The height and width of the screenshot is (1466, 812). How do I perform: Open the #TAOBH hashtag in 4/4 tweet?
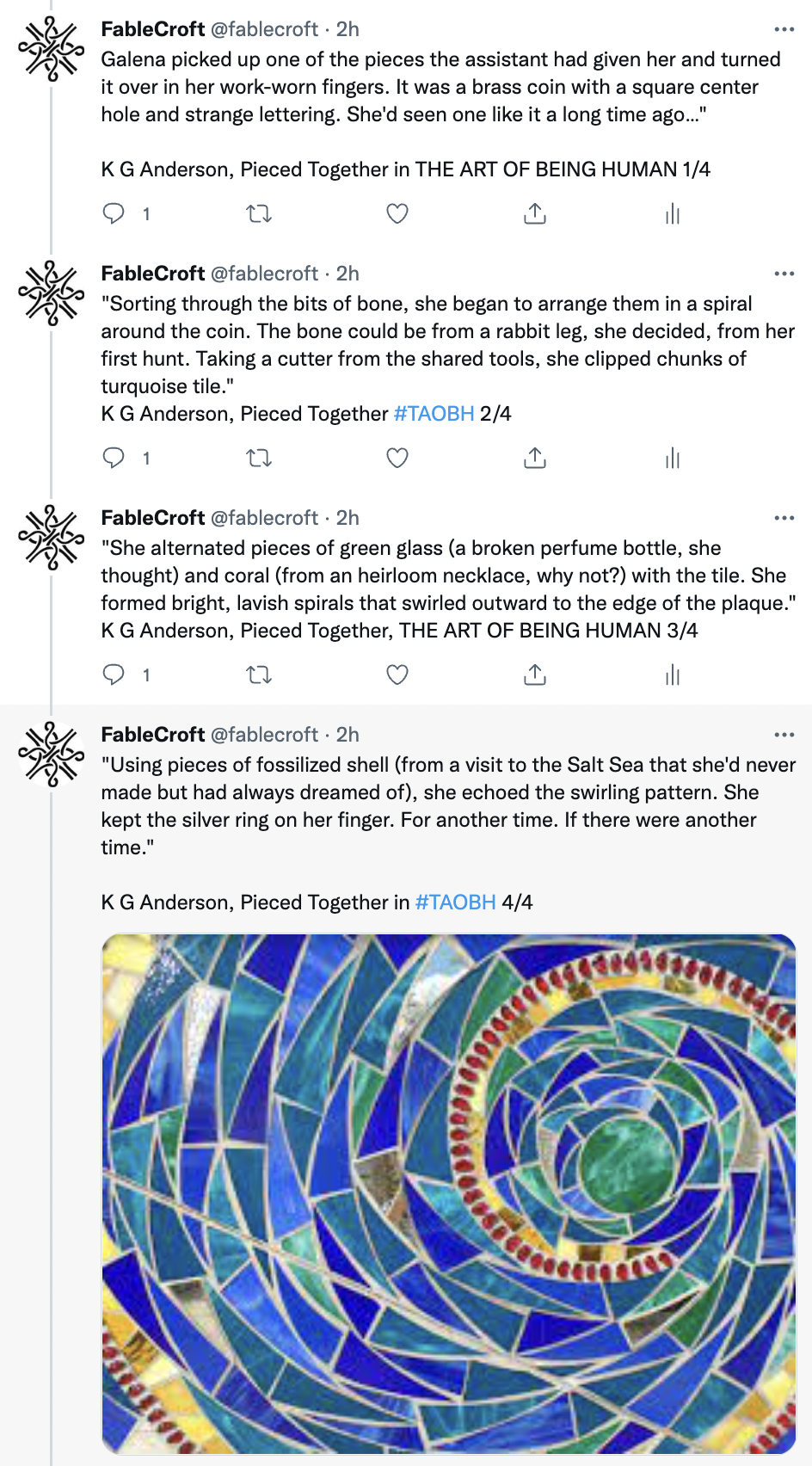click(x=455, y=902)
